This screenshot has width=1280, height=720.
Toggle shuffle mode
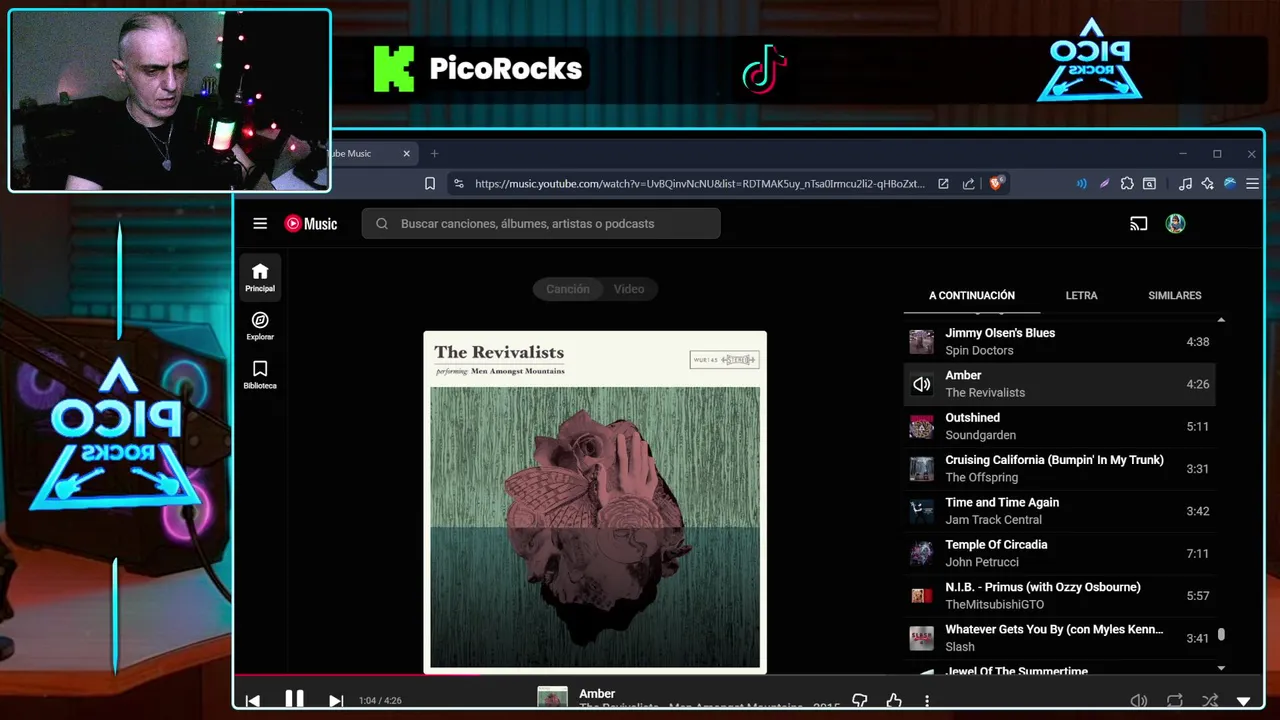(x=1210, y=701)
